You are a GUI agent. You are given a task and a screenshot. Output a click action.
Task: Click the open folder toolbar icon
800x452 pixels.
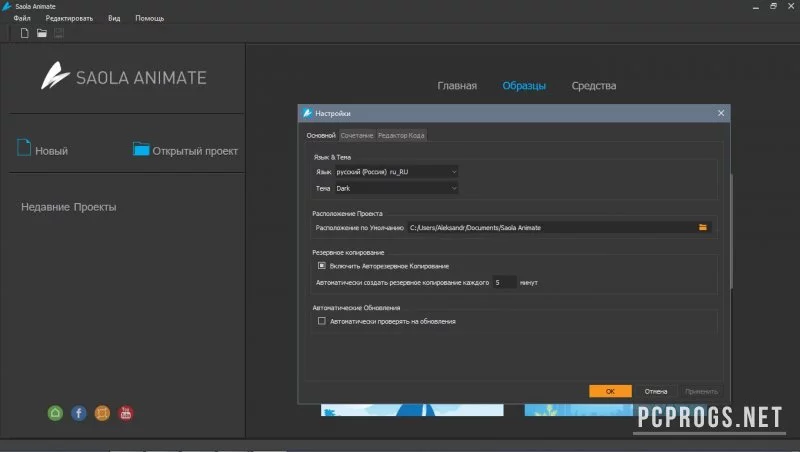pos(42,33)
